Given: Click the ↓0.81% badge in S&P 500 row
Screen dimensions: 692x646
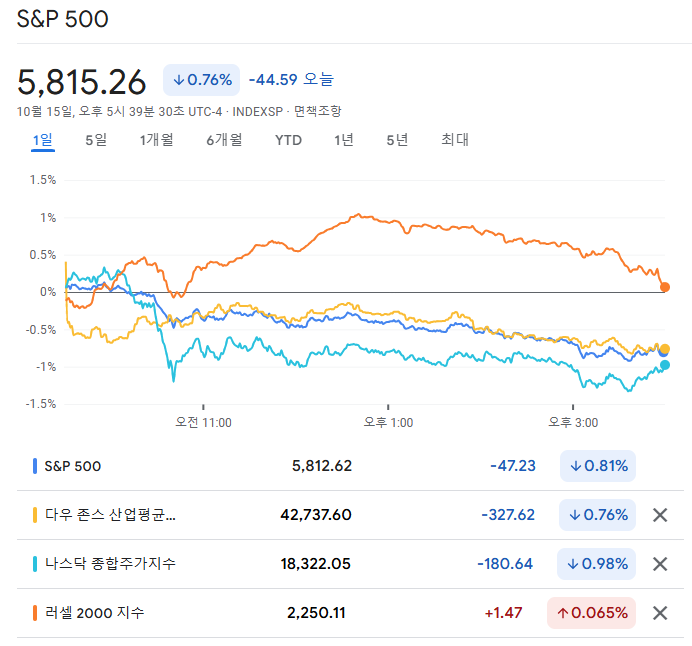Looking at the screenshot, I should pyautogui.click(x=598, y=466).
